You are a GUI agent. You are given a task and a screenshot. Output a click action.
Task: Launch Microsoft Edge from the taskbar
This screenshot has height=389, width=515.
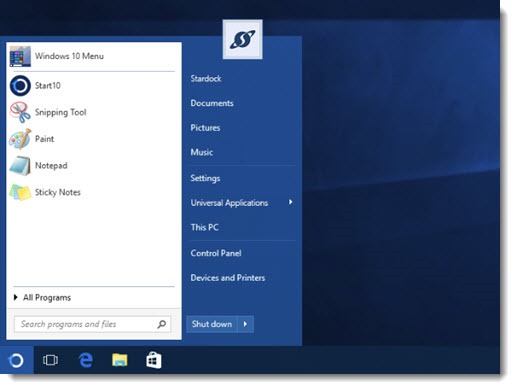pyautogui.click(x=86, y=360)
